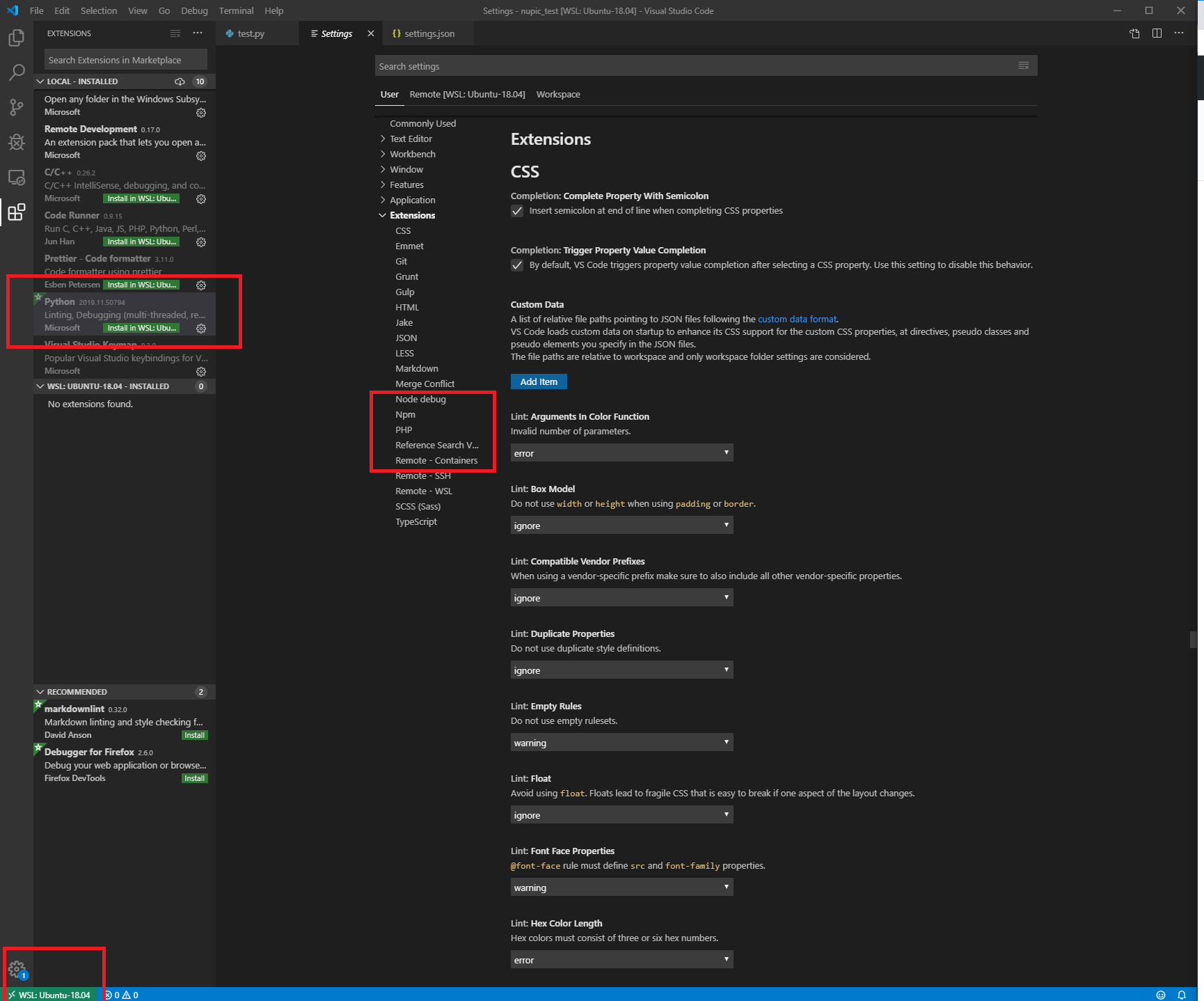The image size is (1204, 1001).
Task: Click the WSL: Ubuntu-18.04 remote indicator
Action: (49, 995)
